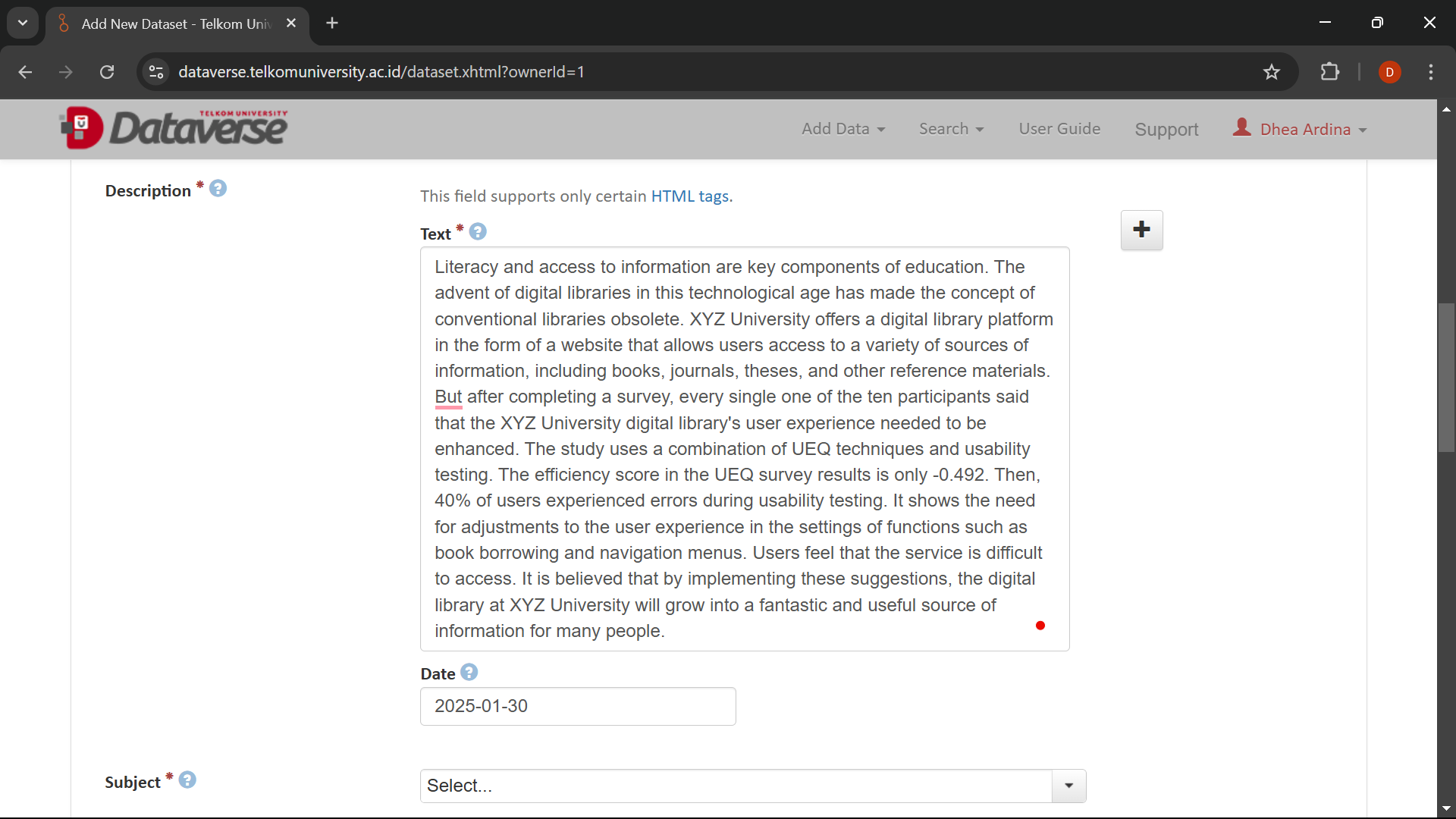The width and height of the screenshot is (1456, 819).
Task: View site information icon in address bar
Action: (x=156, y=72)
